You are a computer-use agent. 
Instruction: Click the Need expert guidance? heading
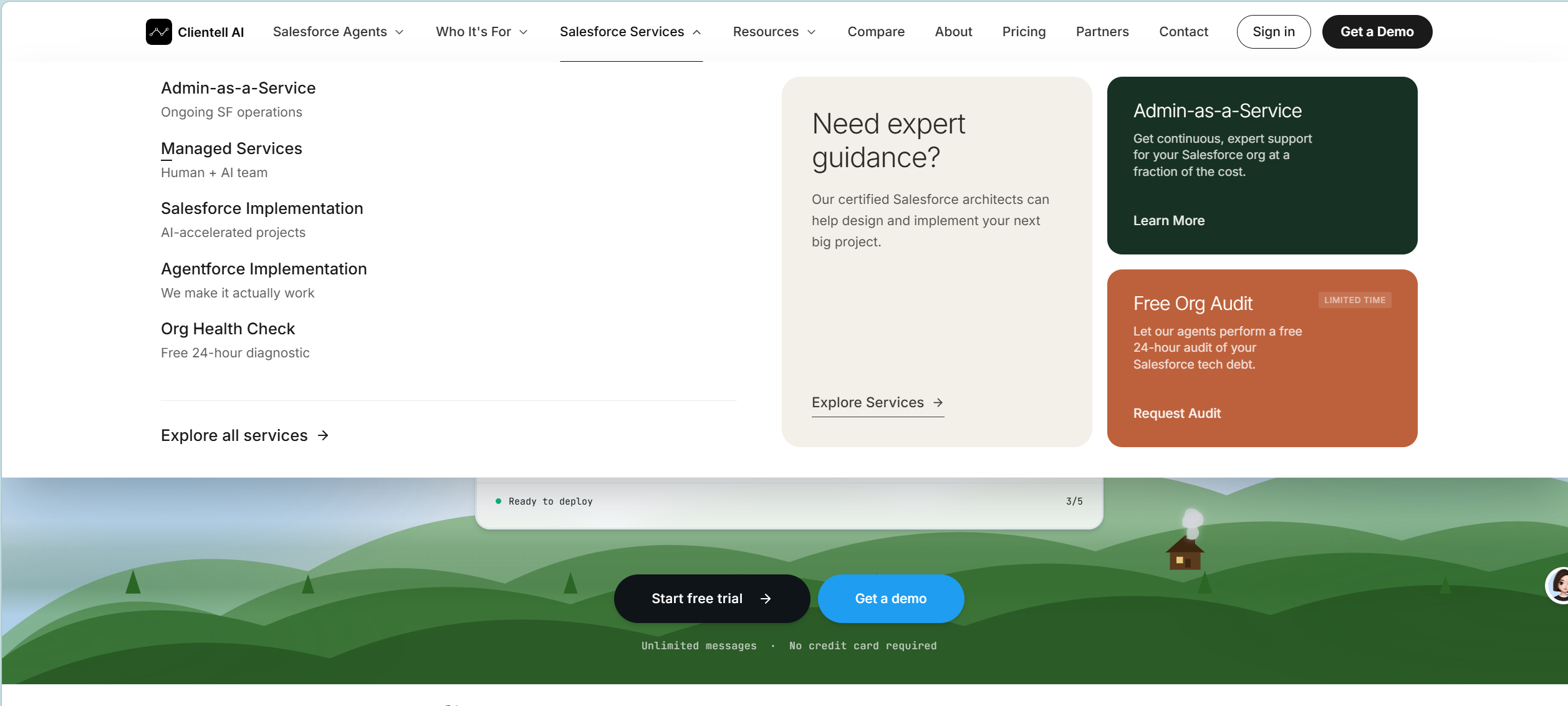[888, 140]
